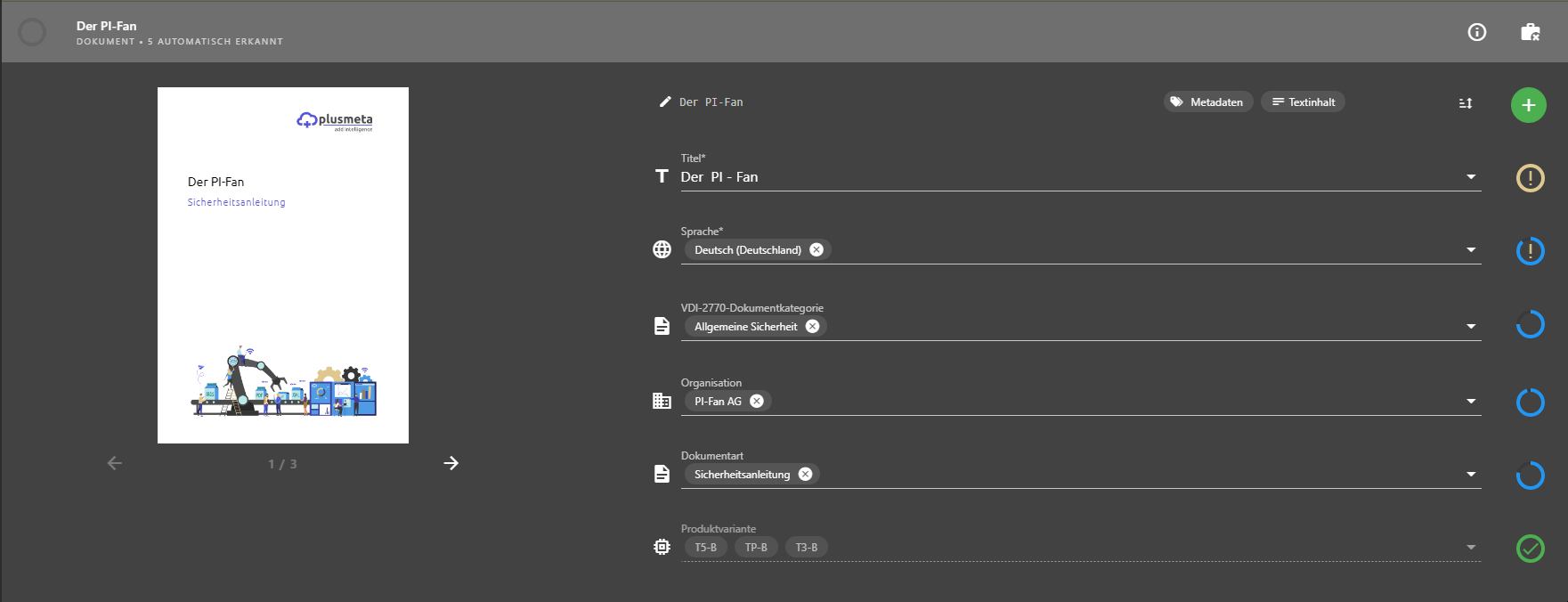
Task: Click the green plus add button
Action: (x=1529, y=105)
